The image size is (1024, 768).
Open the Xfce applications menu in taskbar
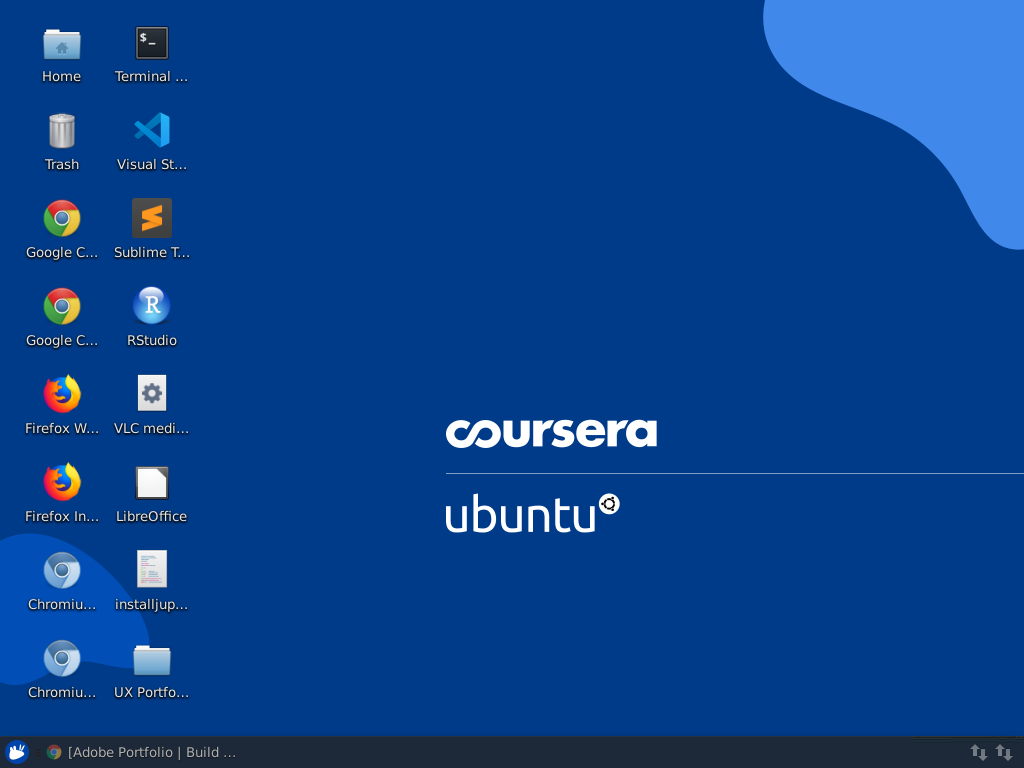(17, 752)
